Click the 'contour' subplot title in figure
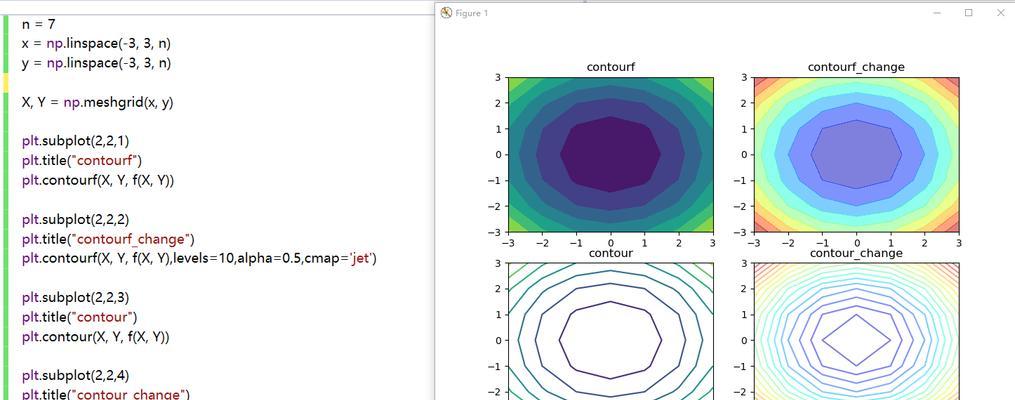This screenshot has height=400, width=1015. (610, 253)
